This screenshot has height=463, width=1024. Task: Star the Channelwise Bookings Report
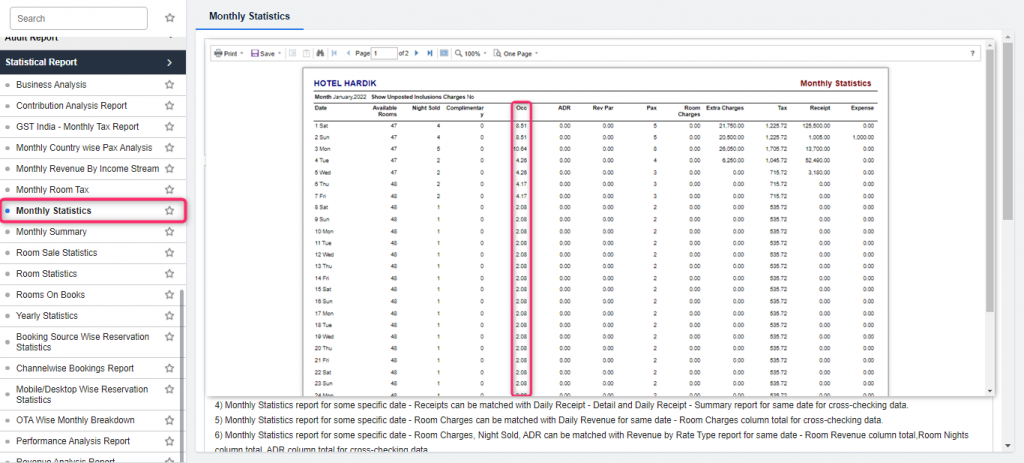point(170,368)
